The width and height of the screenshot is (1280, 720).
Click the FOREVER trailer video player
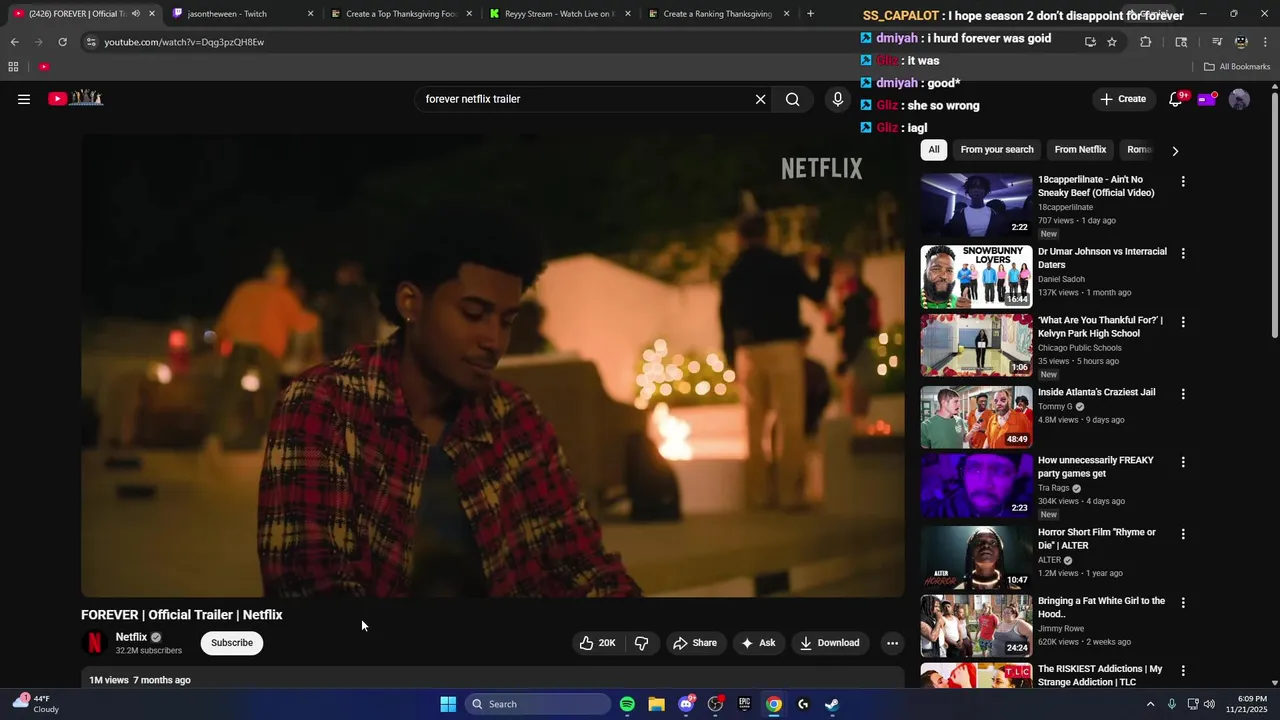pyautogui.click(x=493, y=365)
